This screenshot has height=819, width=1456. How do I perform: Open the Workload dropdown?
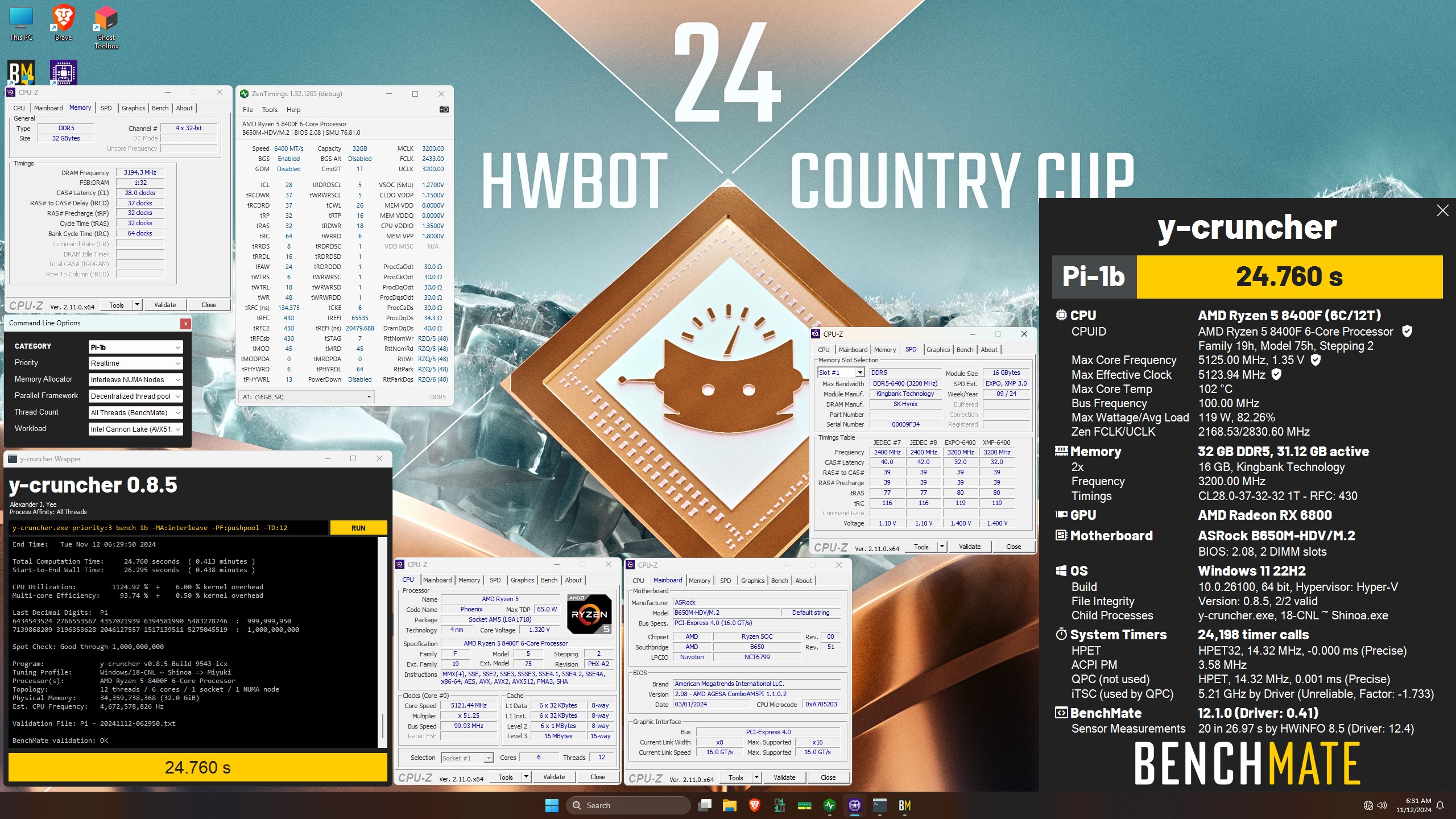135,429
